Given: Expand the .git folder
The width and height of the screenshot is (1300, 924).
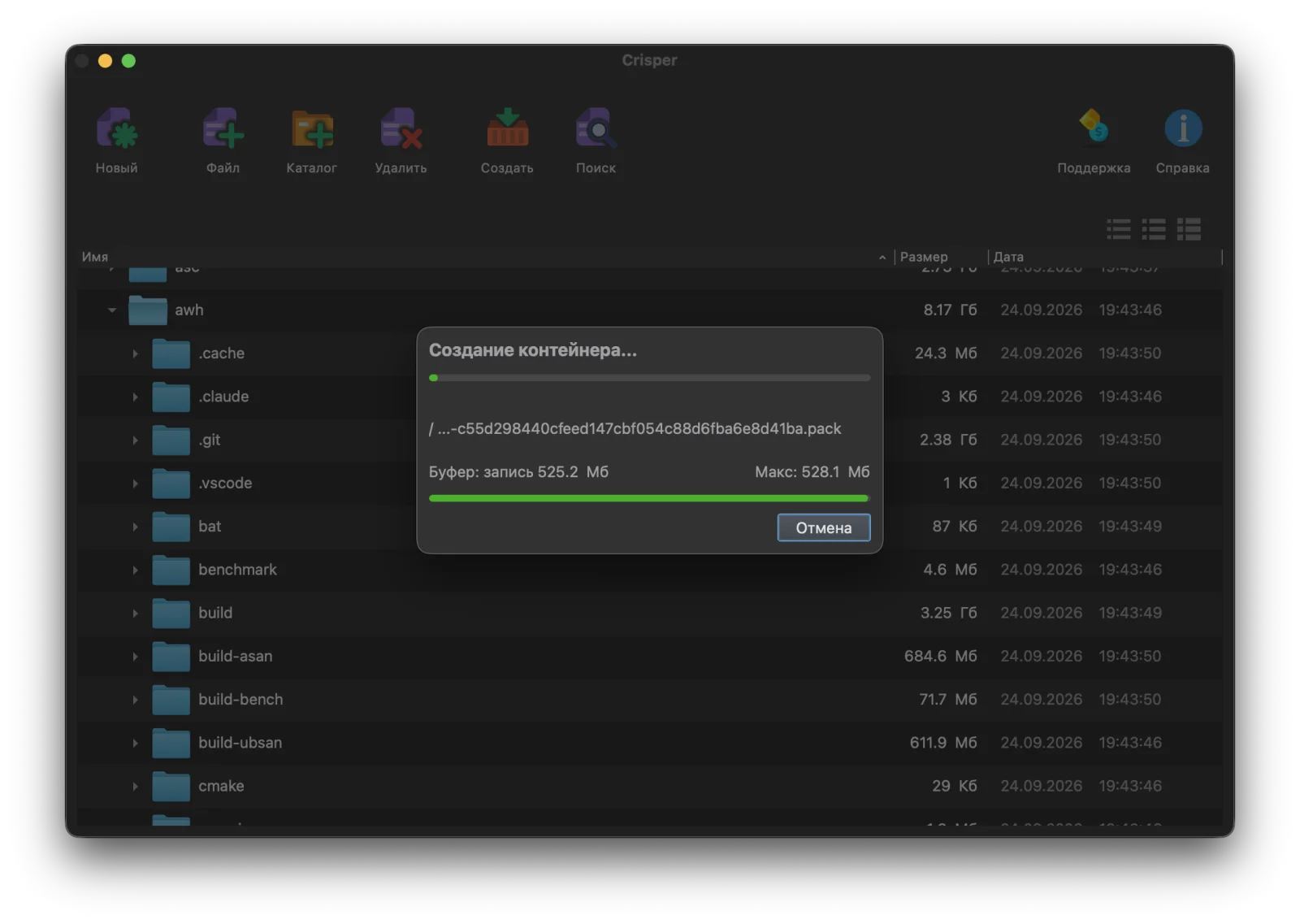Looking at the screenshot, I should pyautogui.click(x=135, y=440).
